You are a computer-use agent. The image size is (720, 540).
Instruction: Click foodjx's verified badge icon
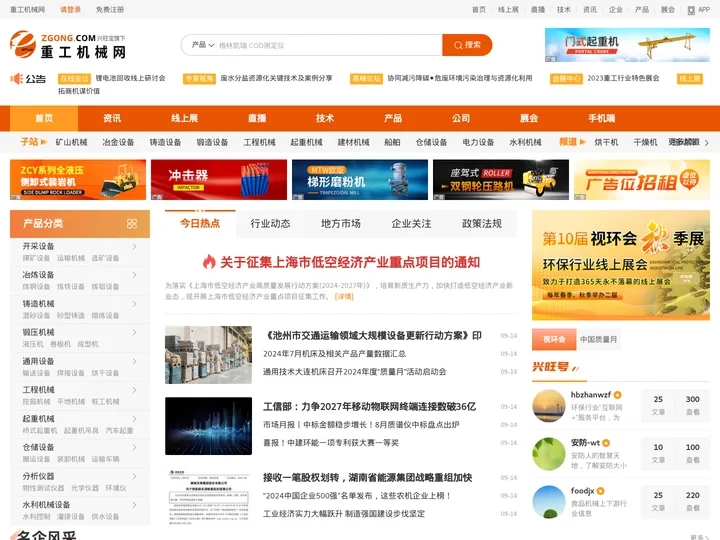pyautogui.click(x=601, y=491)
